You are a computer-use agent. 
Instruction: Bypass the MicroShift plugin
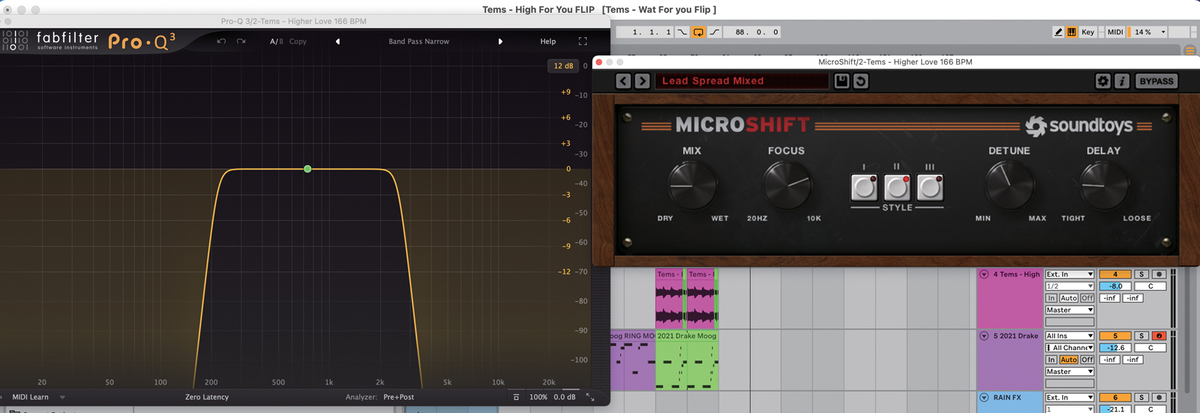click(x=1156, y=81)
